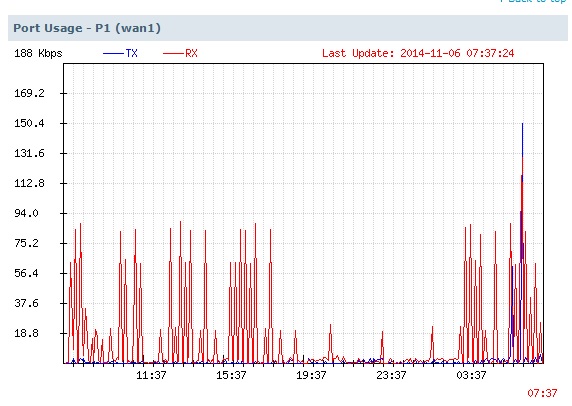Click the TX legend label
The image size is (572, 406).
132,53
